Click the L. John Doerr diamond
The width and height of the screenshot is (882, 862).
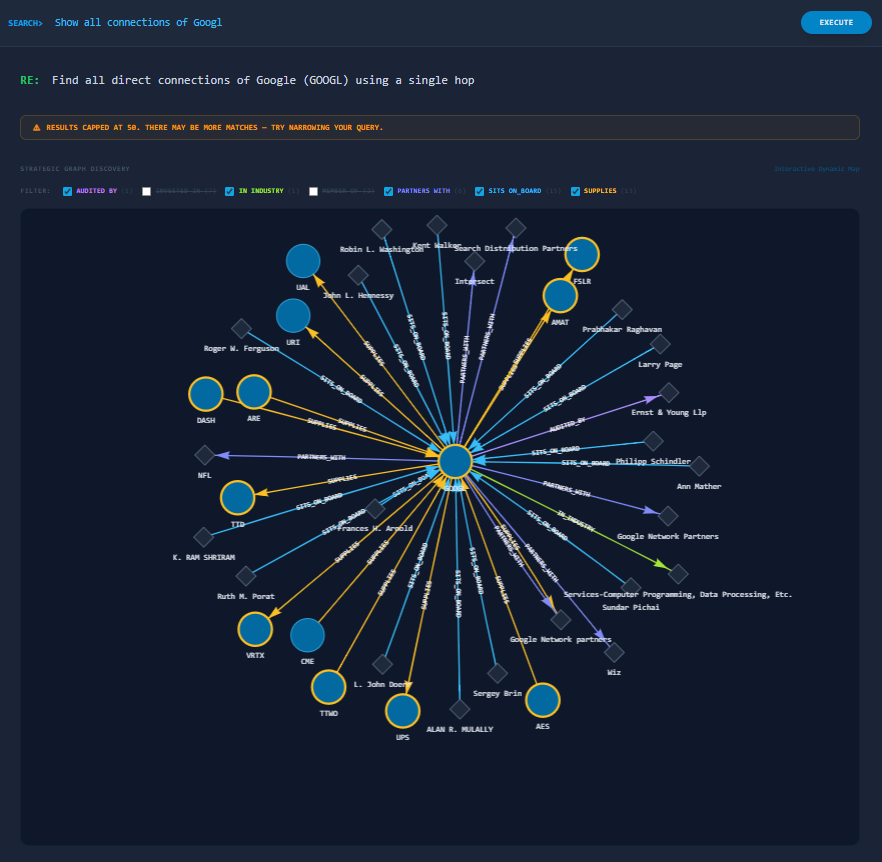click(x=382, y=665)
